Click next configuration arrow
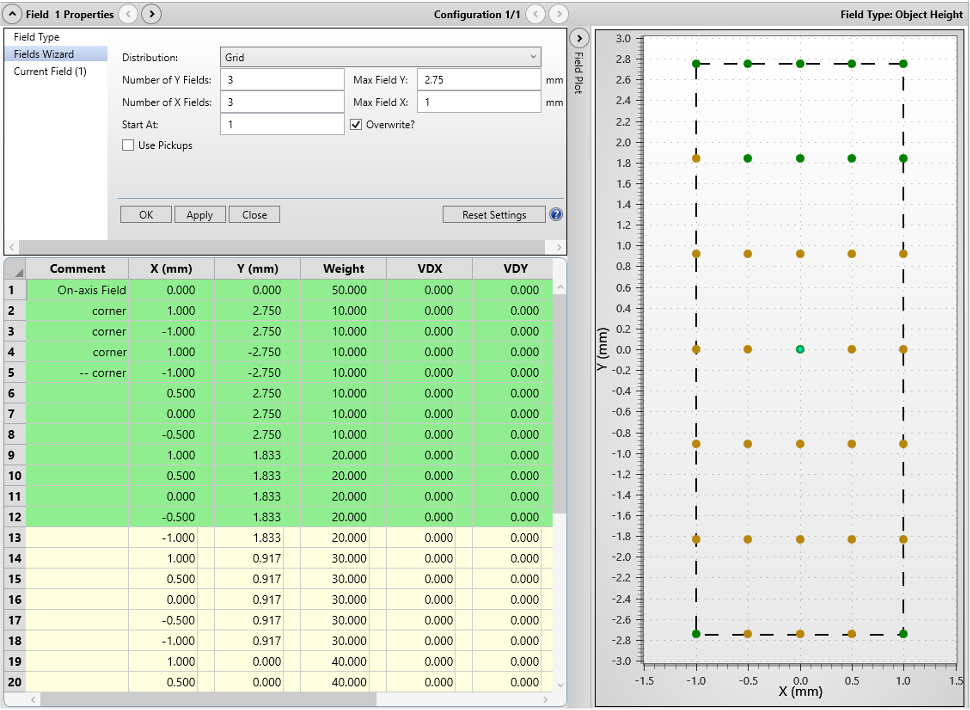 coord(559,14)
